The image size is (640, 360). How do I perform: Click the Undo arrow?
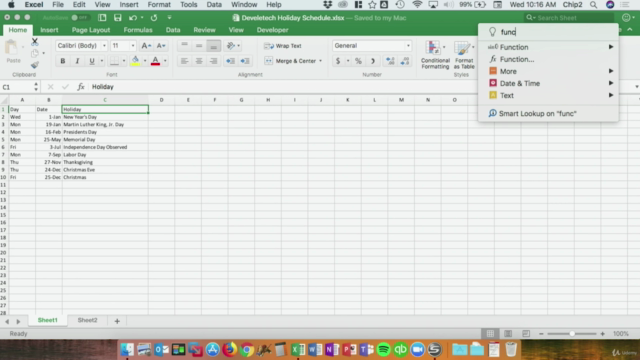tap(133, 18)
